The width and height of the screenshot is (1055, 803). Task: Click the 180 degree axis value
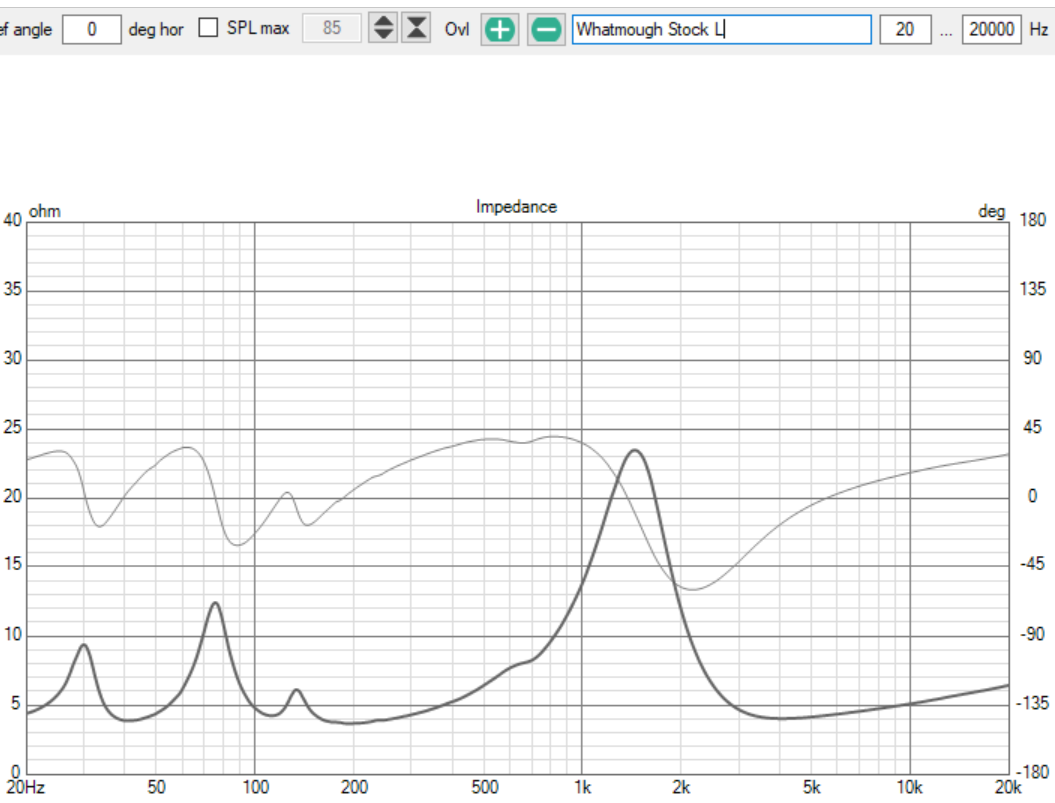[x=1033, y=219]
